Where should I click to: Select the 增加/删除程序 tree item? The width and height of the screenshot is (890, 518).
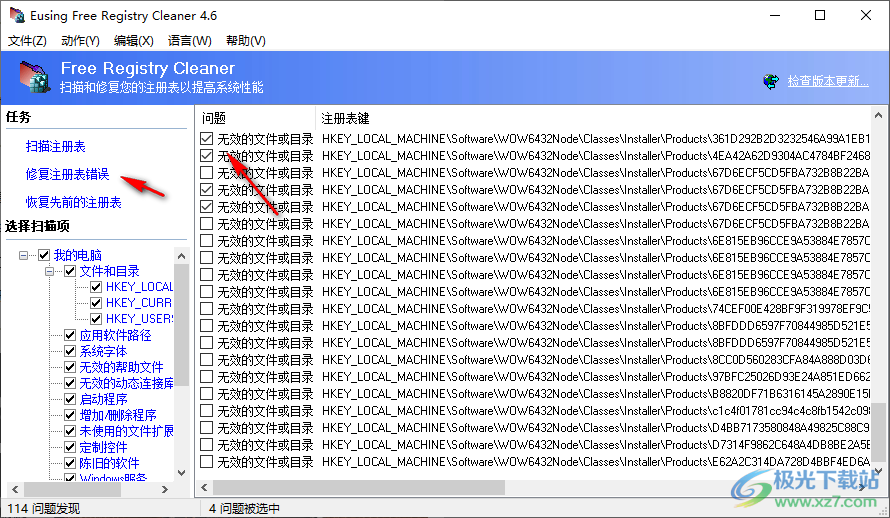point(118,415)
